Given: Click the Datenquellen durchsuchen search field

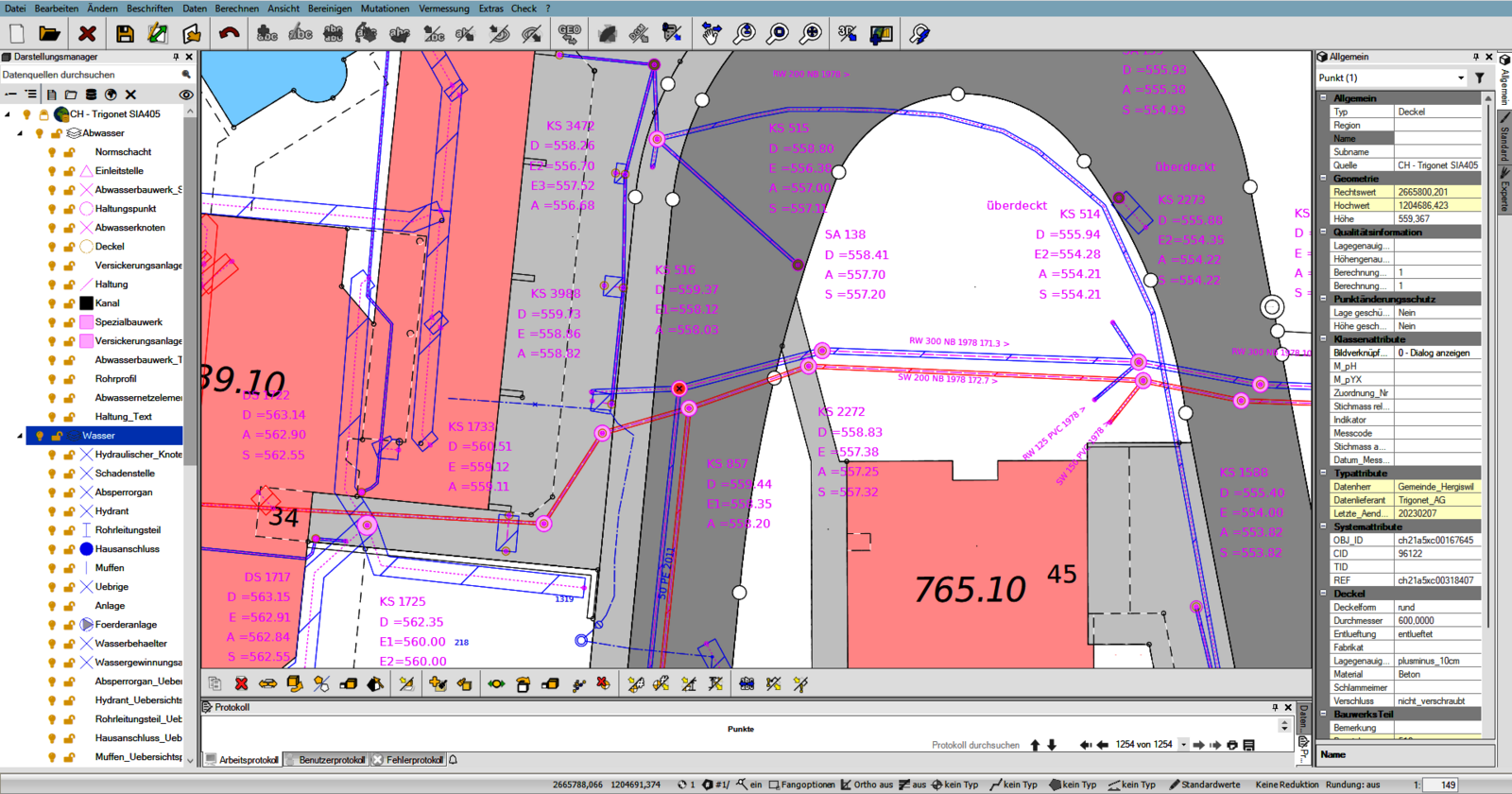Looking at the screenshot, I should point(90,75).
